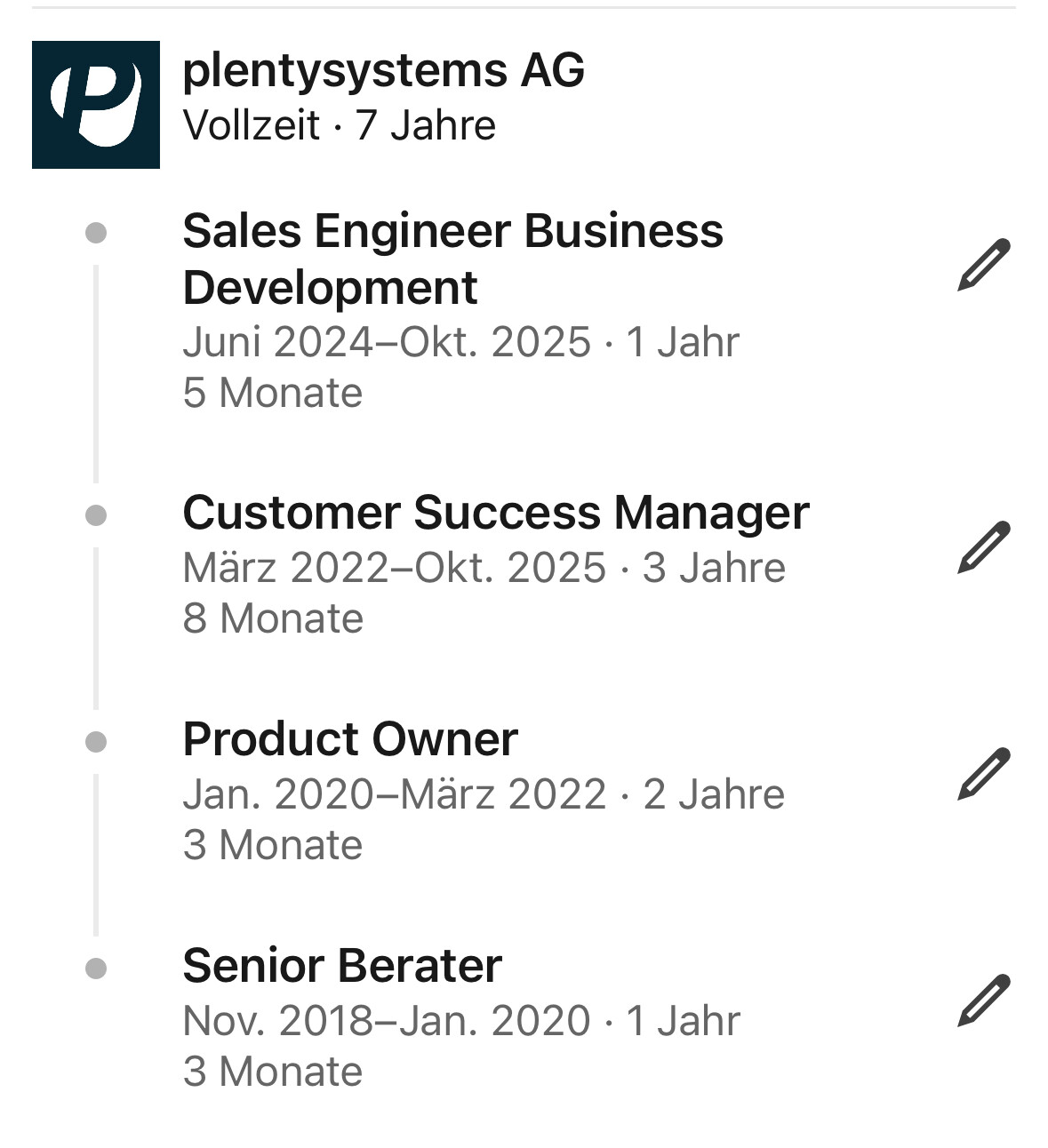The width and height of the screenshot is (1048, 1148).
Task: Select the März 2022–Okt. 2025 date text
Action: tap(394, 569)
